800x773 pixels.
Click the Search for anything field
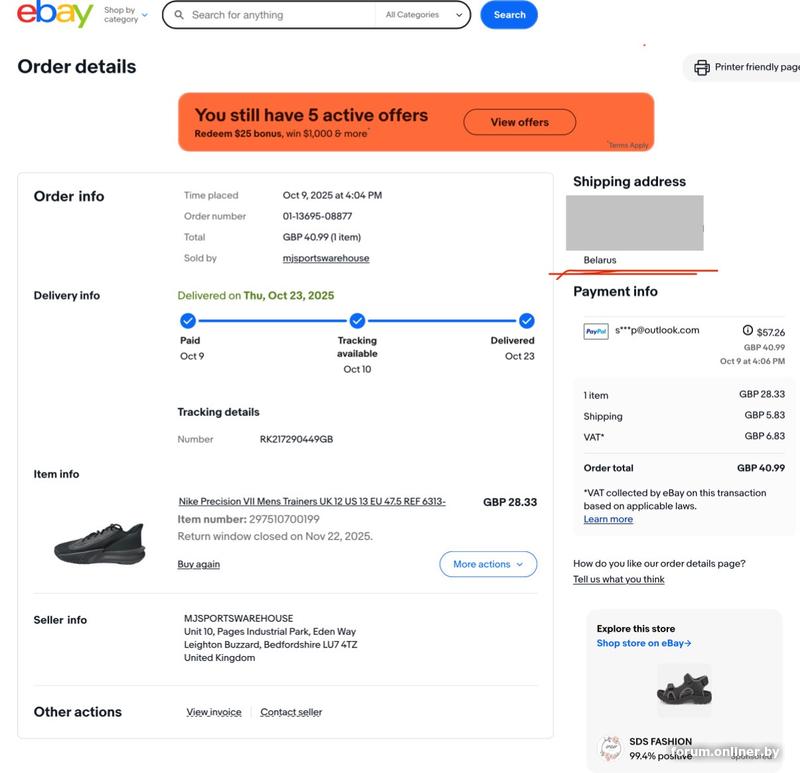[x=280, y=15]
